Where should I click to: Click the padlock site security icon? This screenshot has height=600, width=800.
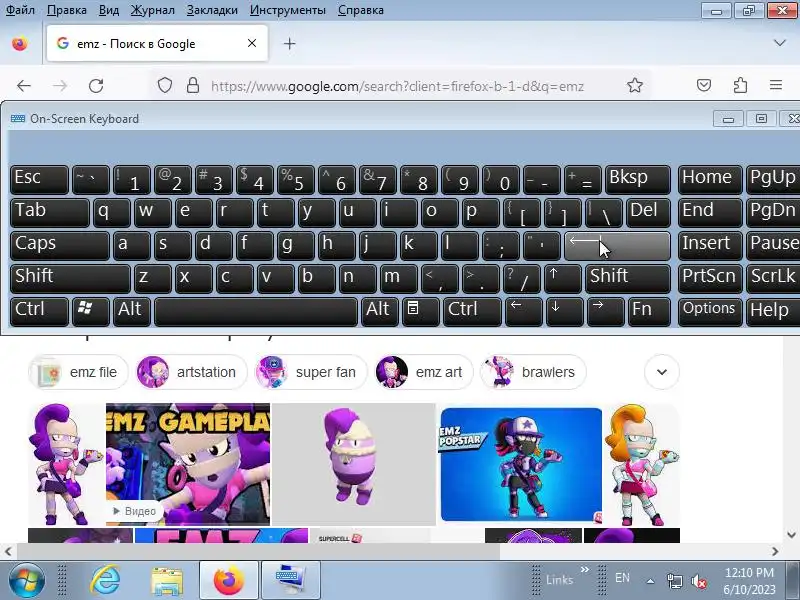tap(193, 86)
